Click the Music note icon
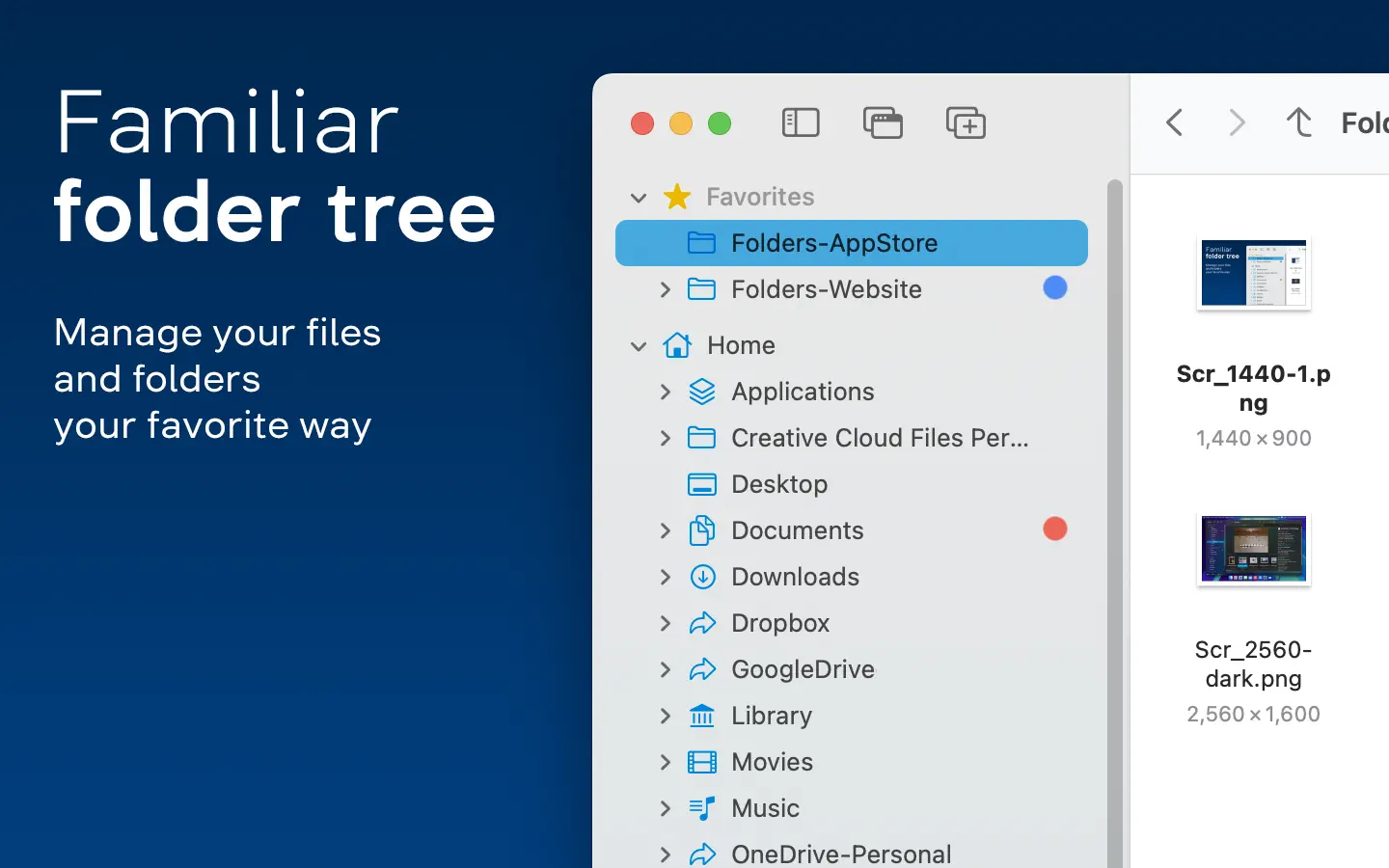 click(702, 808)
